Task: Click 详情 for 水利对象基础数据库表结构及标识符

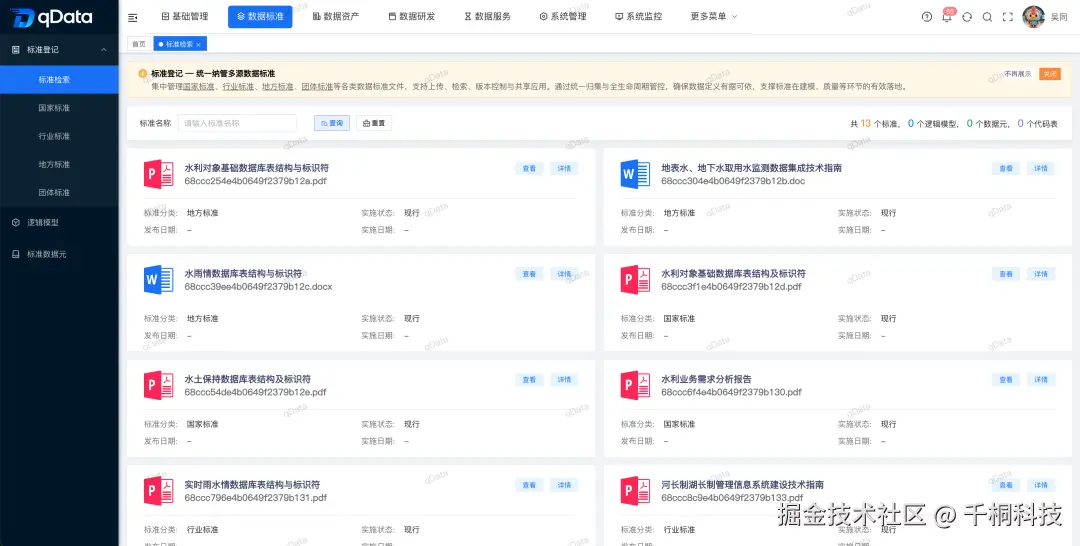Action: coord(1041,274)
